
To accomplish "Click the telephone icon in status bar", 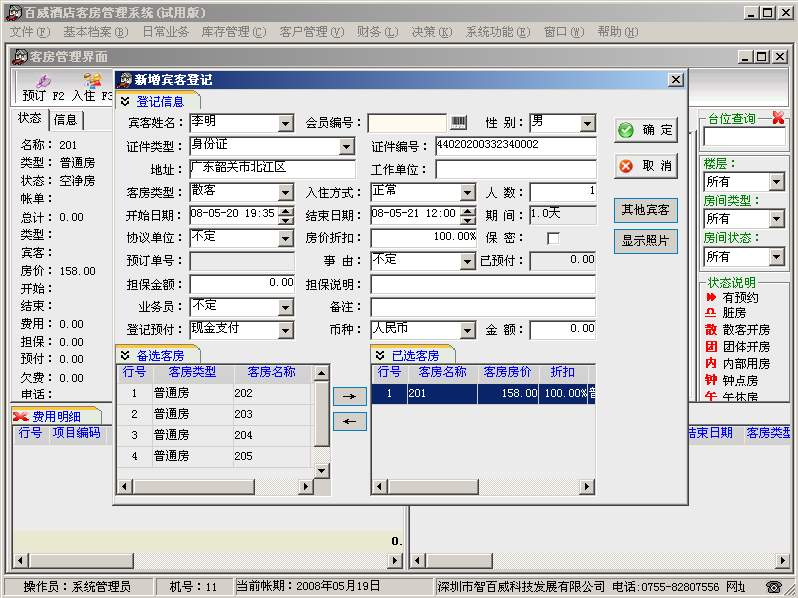I will tap(773, 587).
